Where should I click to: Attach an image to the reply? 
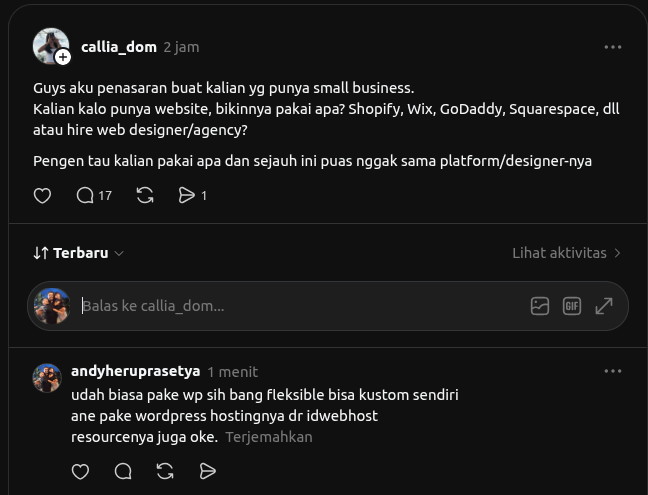coord(540,306)
